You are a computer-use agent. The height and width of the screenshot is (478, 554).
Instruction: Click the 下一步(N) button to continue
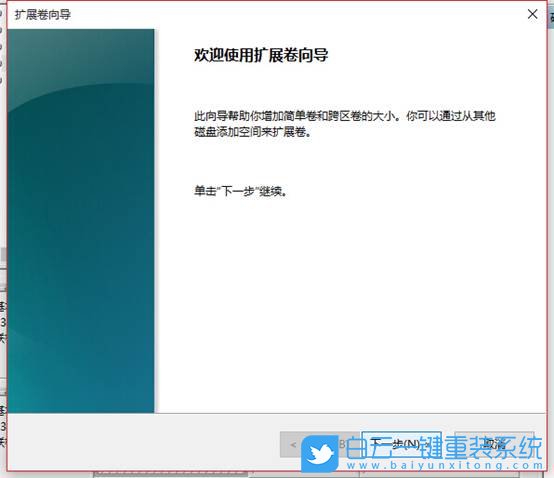coord(402,444)
